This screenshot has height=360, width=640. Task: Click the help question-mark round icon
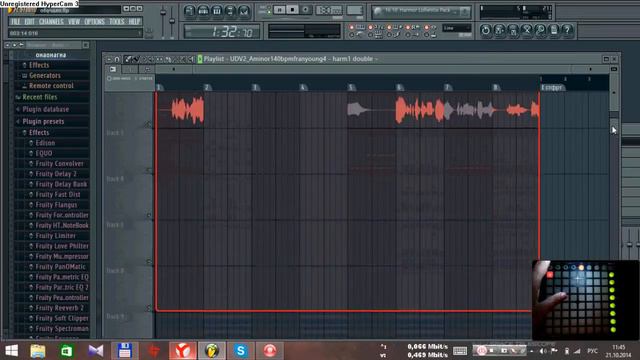[567, 30]
